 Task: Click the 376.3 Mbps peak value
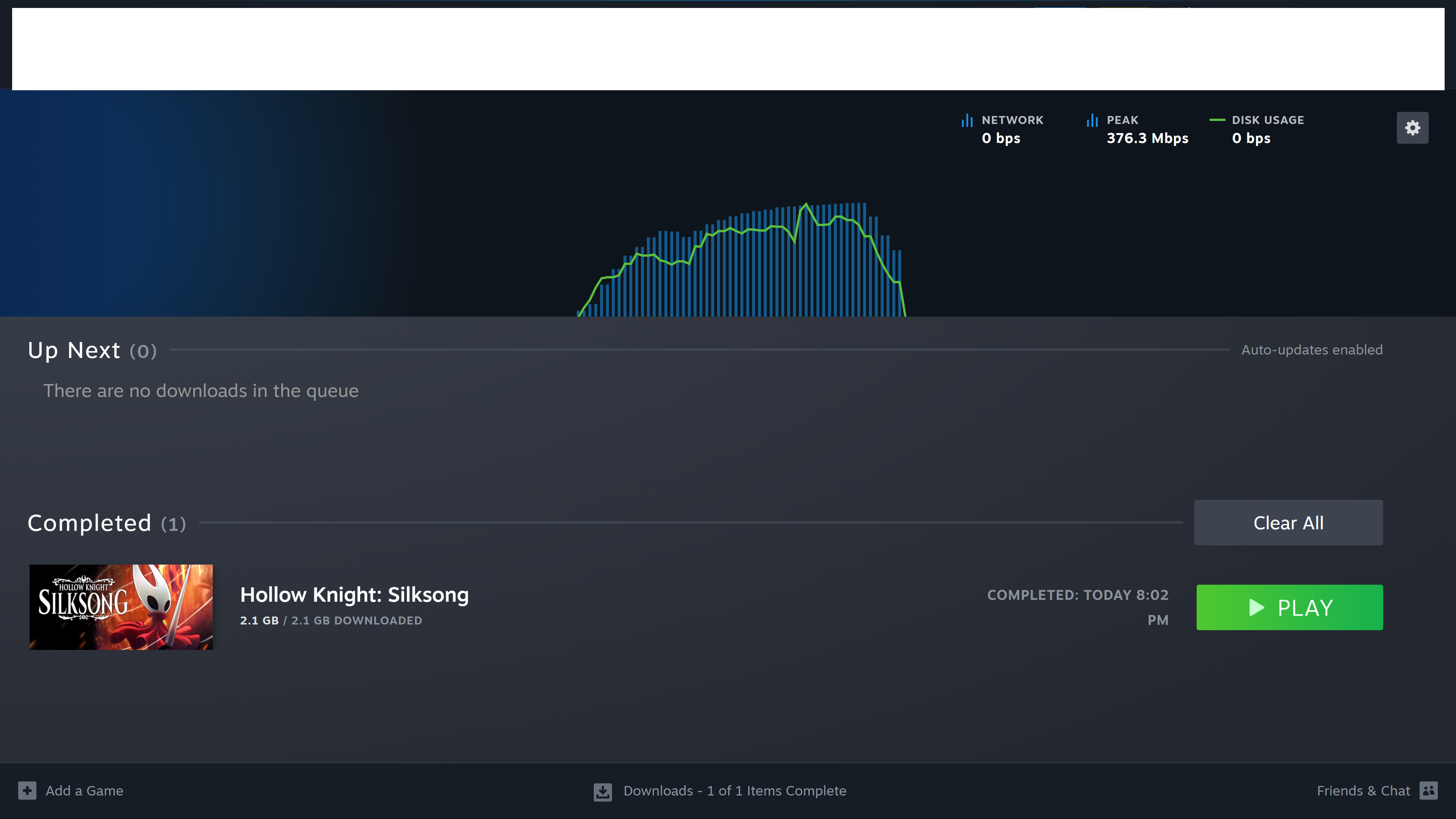(x=1147, y=138)
